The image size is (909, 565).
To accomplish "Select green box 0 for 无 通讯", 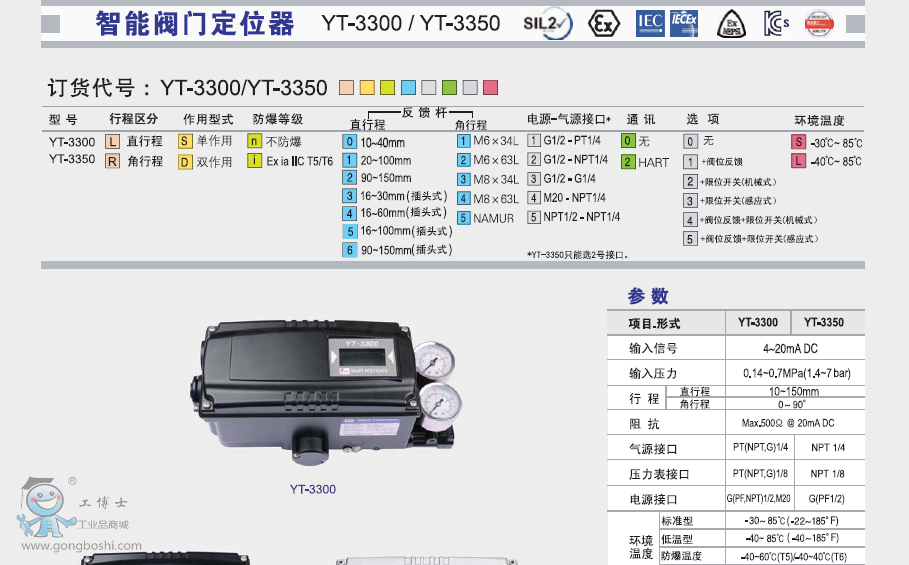I will [x=628, y=141].
